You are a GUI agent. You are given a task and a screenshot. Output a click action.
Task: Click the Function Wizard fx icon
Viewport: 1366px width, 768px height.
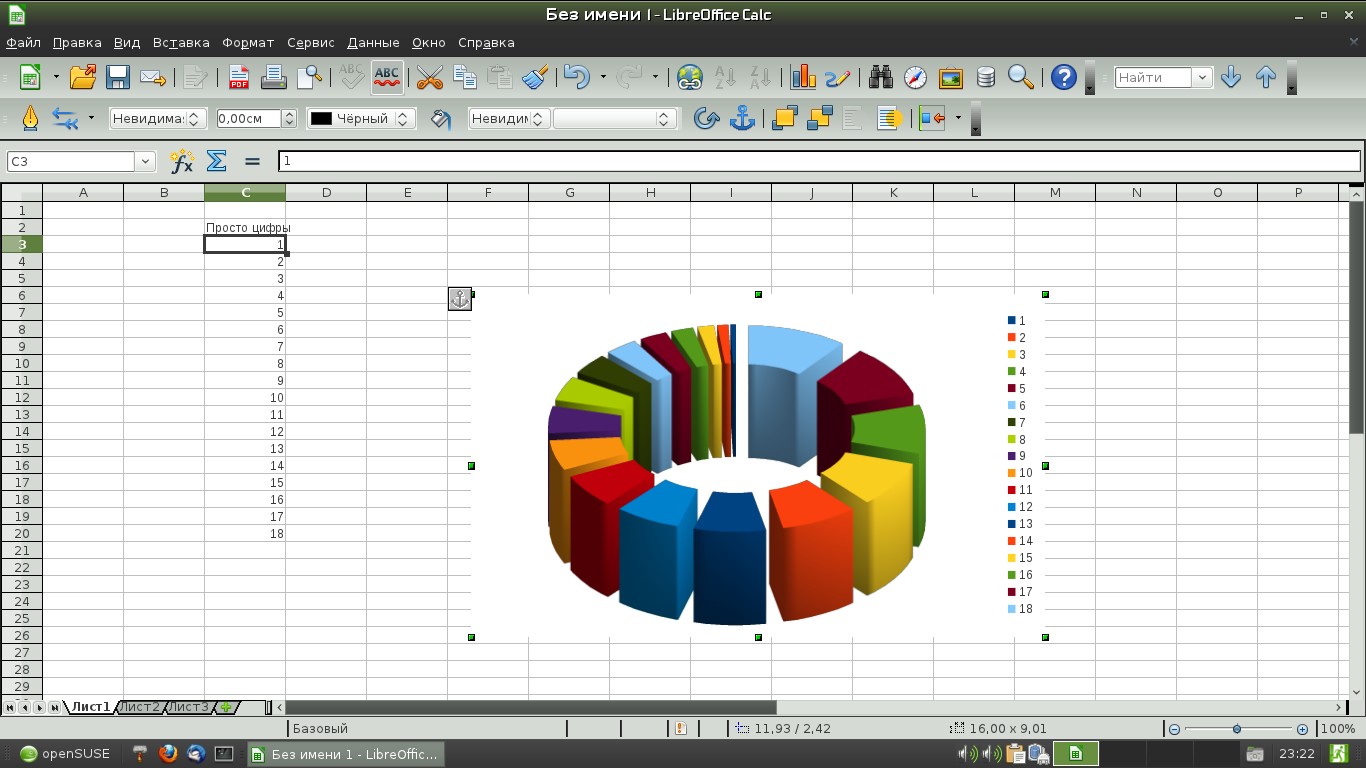pyautogui.click(x=181, y=161)
